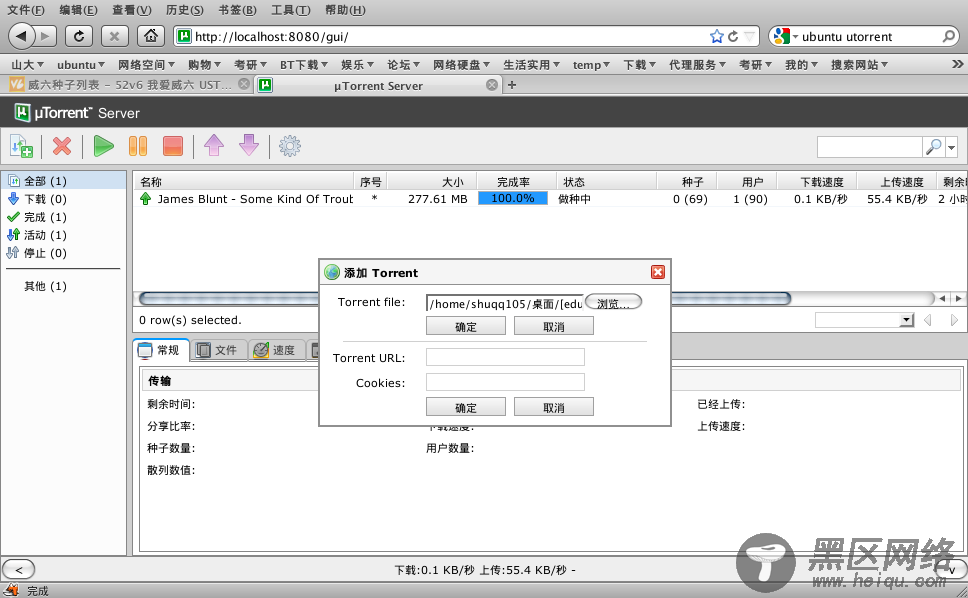Start torrent with green play icon

tap(103, 146)
